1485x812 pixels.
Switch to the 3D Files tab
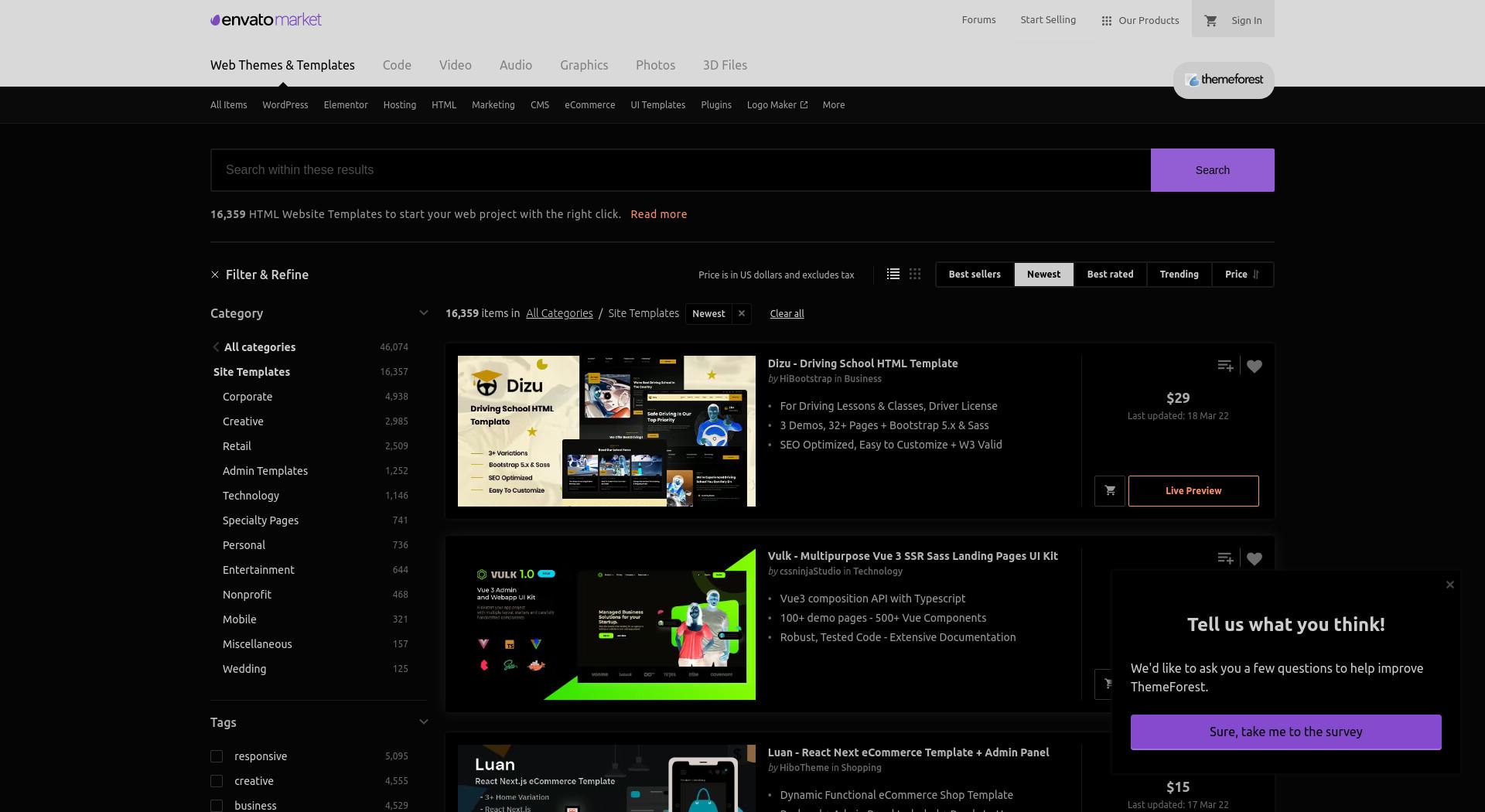[x=725, y=65]
